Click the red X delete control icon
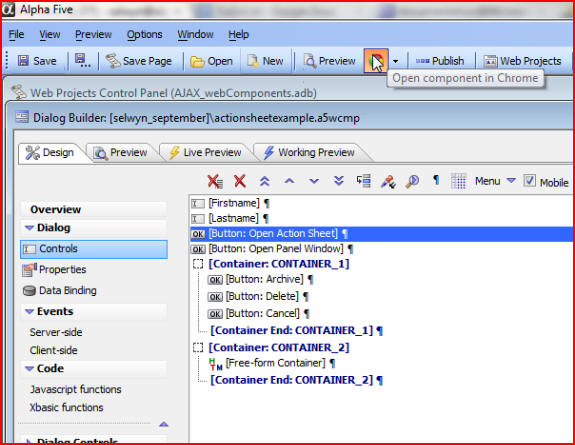This screenshot has height=445, width=575. tap(240, 181)
